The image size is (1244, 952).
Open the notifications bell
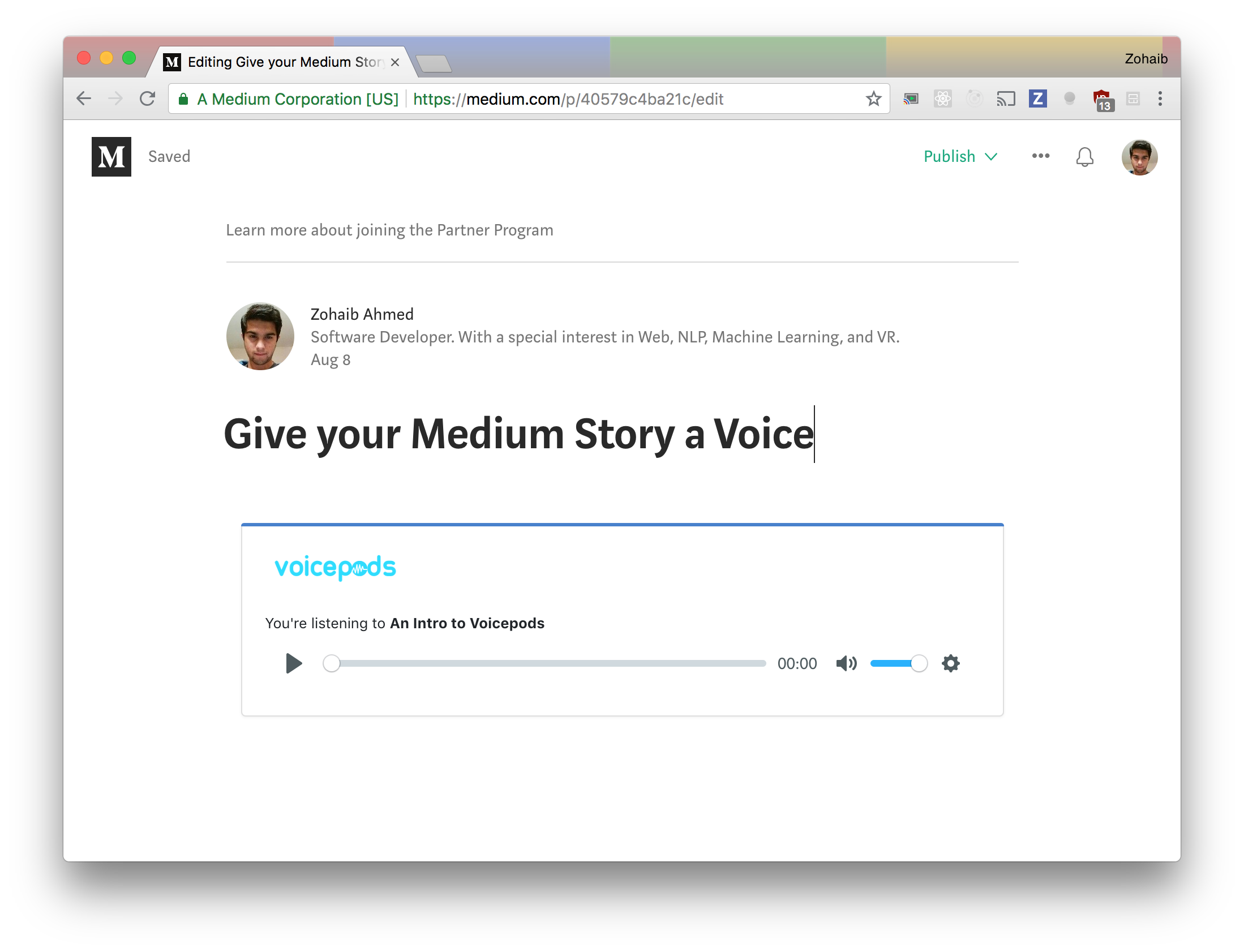(1084, 157)
